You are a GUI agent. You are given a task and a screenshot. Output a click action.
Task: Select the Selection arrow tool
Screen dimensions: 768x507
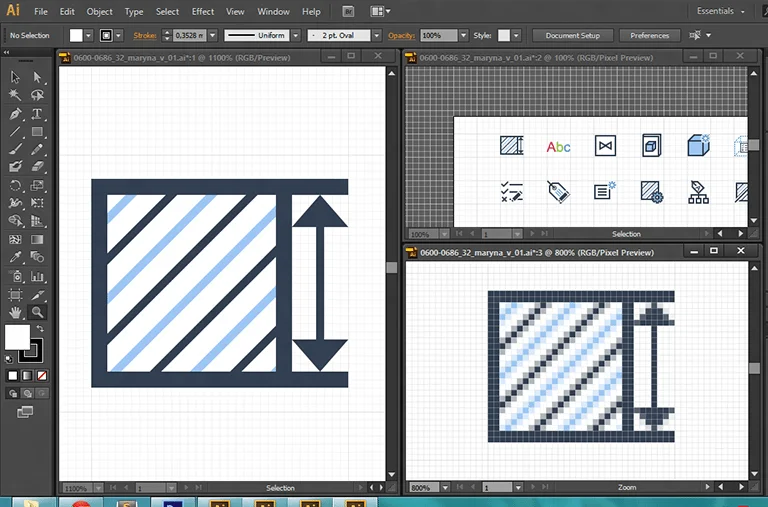point(15,78)
